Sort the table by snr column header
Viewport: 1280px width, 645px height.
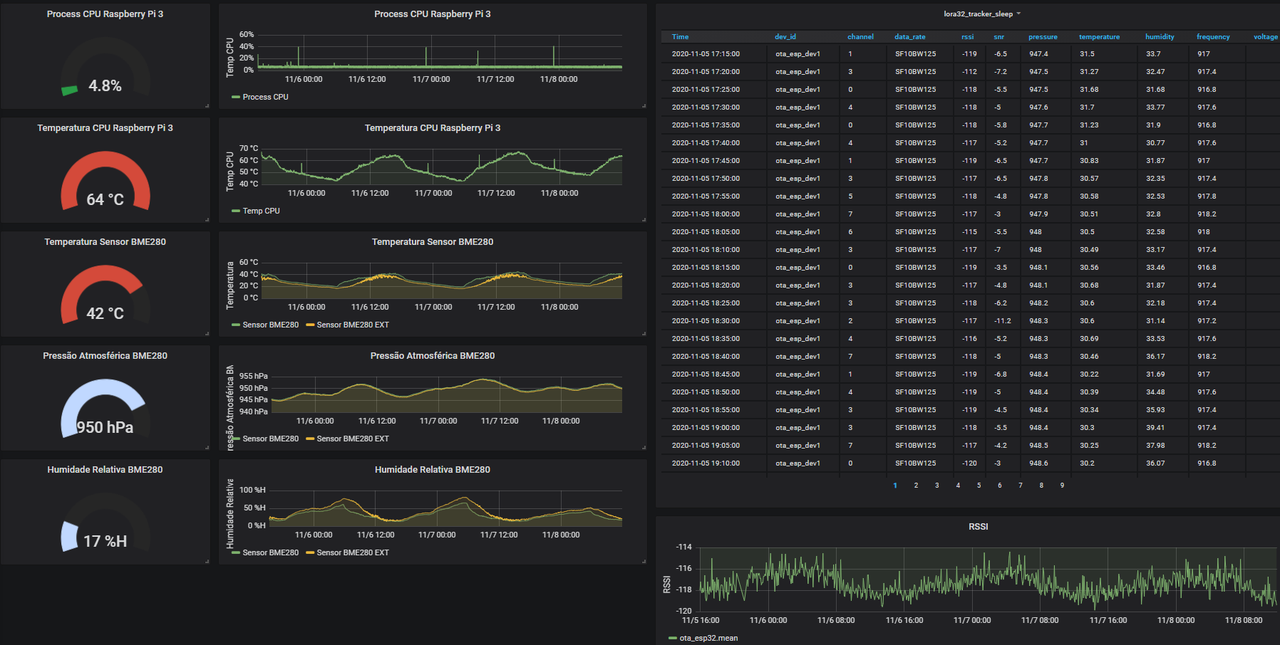pyautogui.click(x=999, y=37)
